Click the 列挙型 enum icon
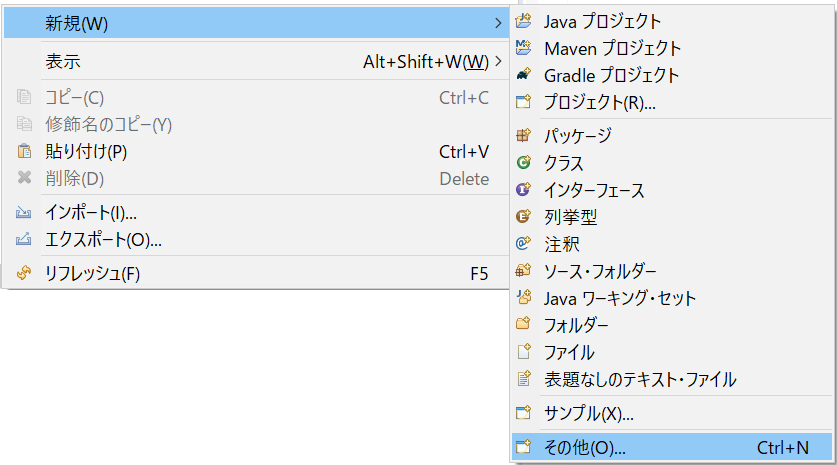The width and height of the screenshot is (837, 465). pyautogui.click(x=524, y=216)
